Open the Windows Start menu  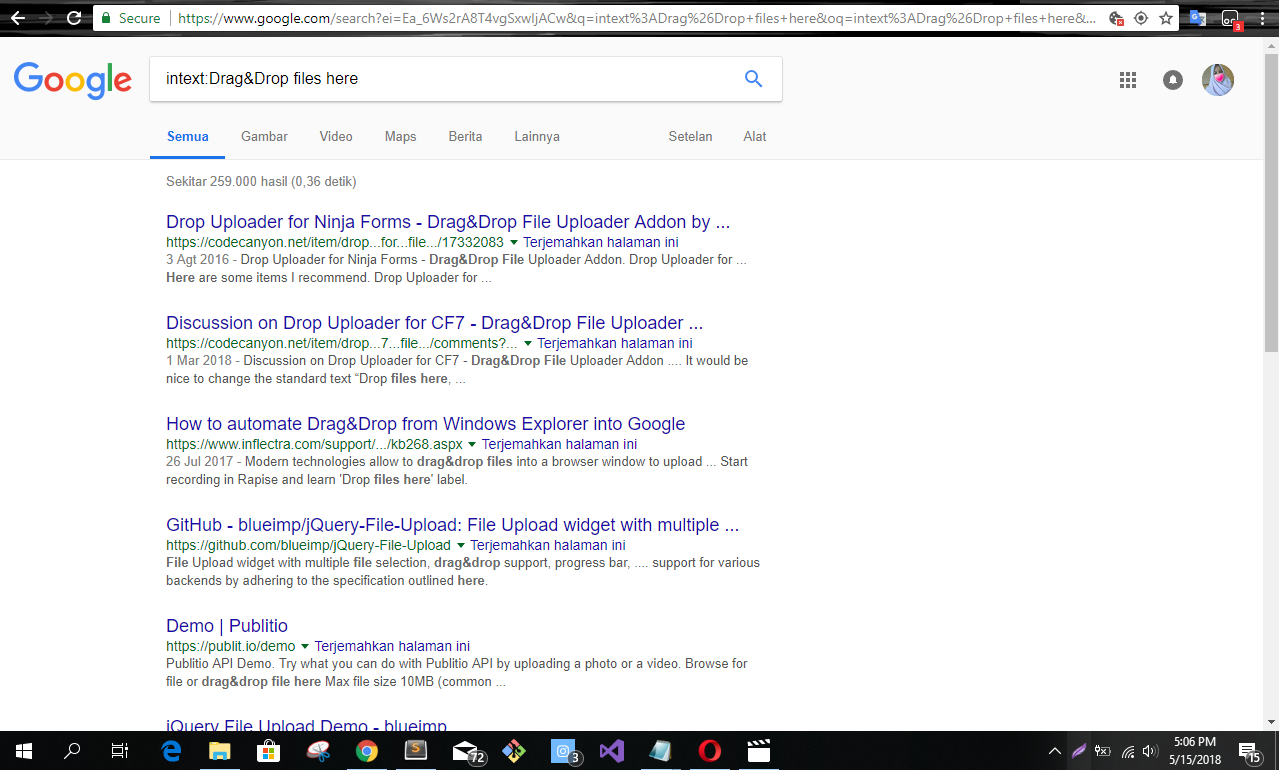(23, 751)
